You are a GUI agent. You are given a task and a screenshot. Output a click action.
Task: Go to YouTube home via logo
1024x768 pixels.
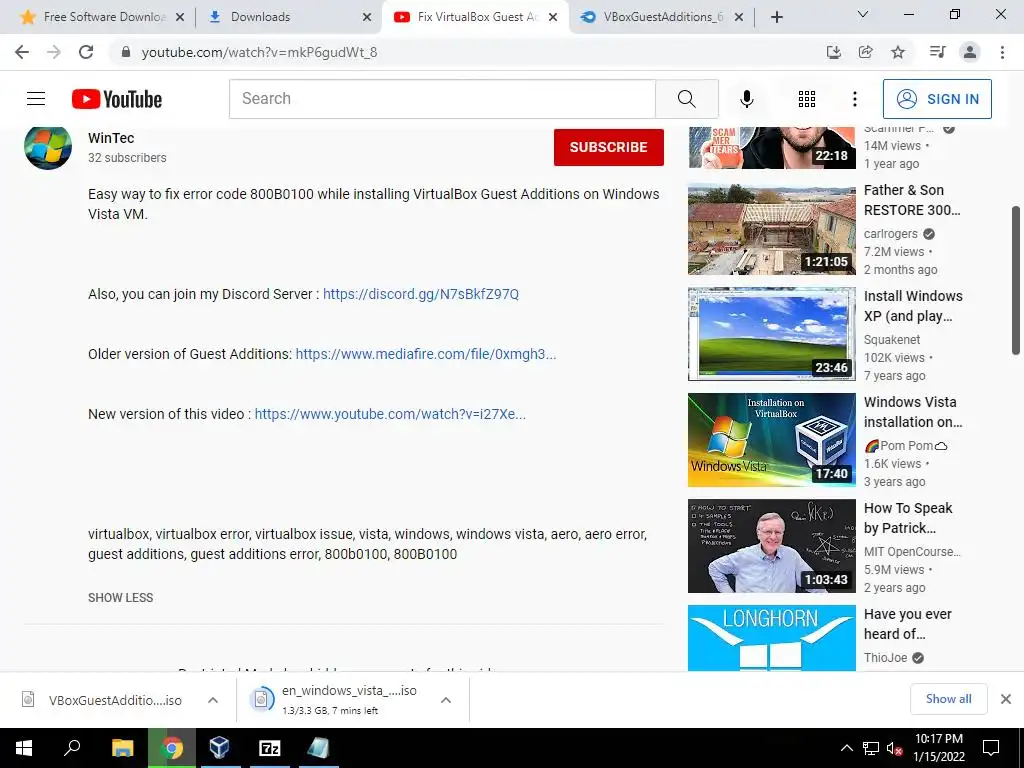(117, 99)
